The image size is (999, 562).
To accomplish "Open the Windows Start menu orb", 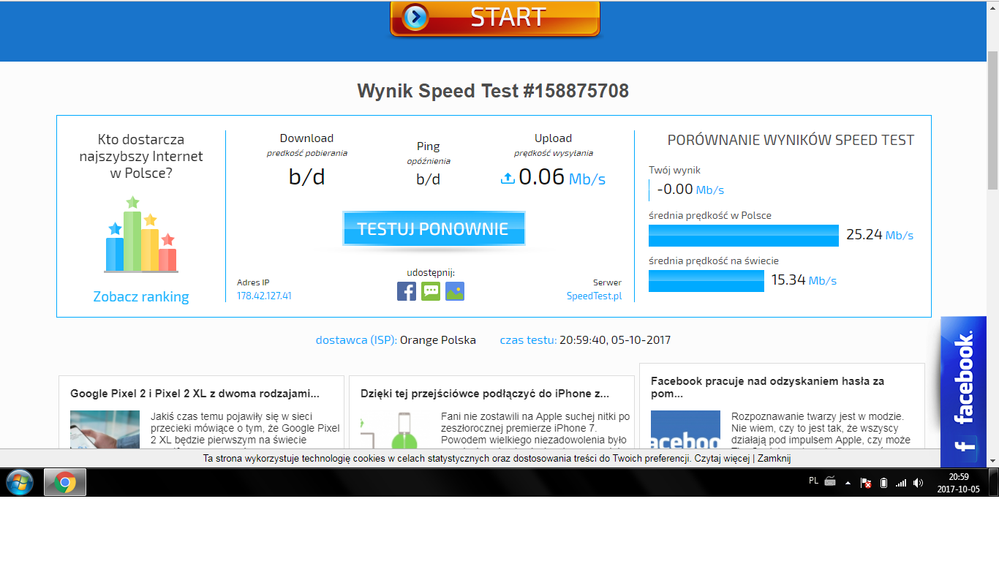I will pos(19,482).
